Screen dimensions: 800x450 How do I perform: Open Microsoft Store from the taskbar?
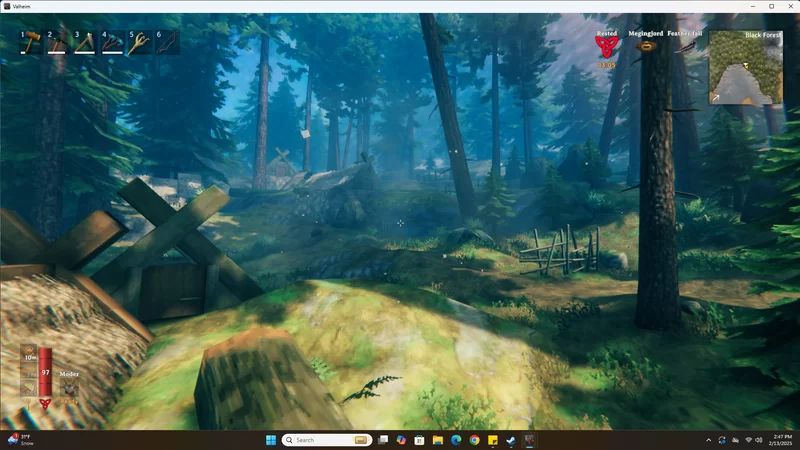pyautogui.click(x=419, y=440)
